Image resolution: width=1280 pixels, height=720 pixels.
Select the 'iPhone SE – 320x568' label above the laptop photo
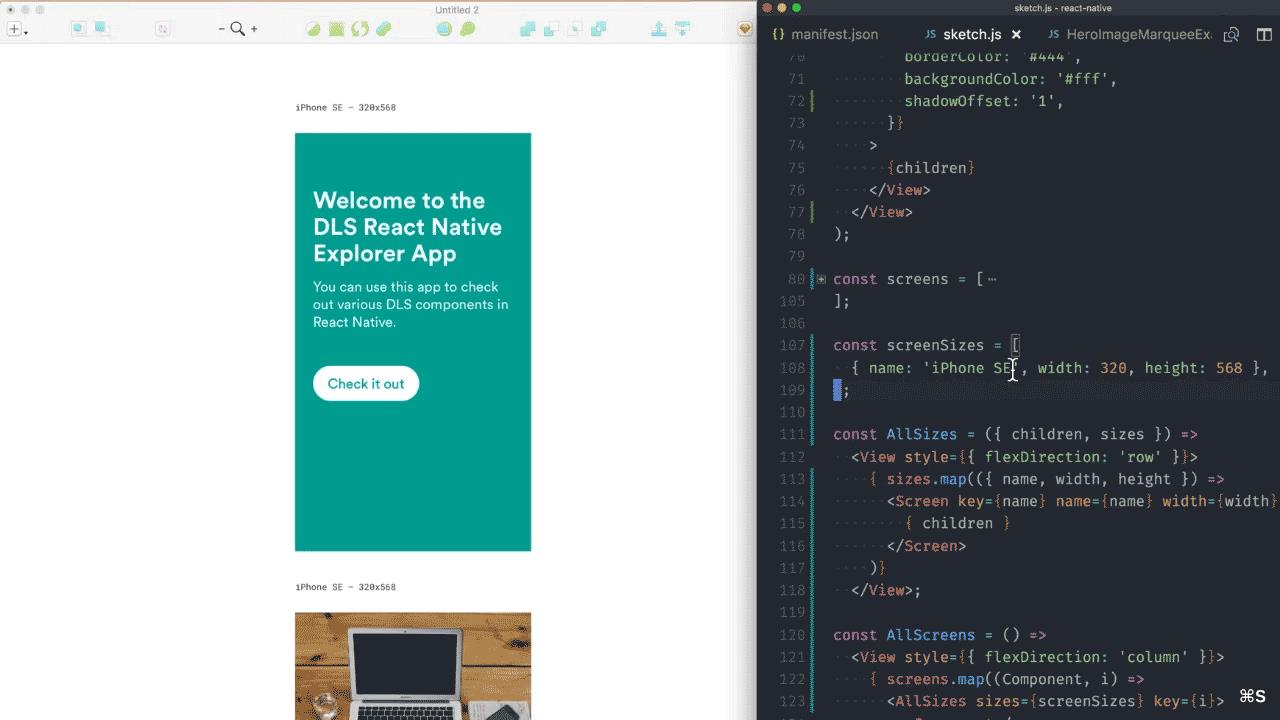point(345,587)
